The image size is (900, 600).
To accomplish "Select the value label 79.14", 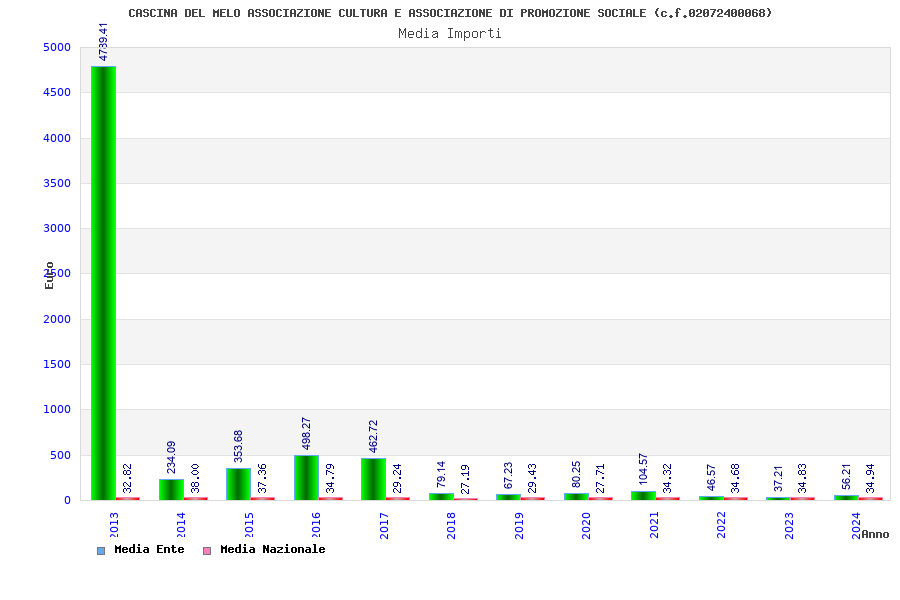I will (441, 475).
